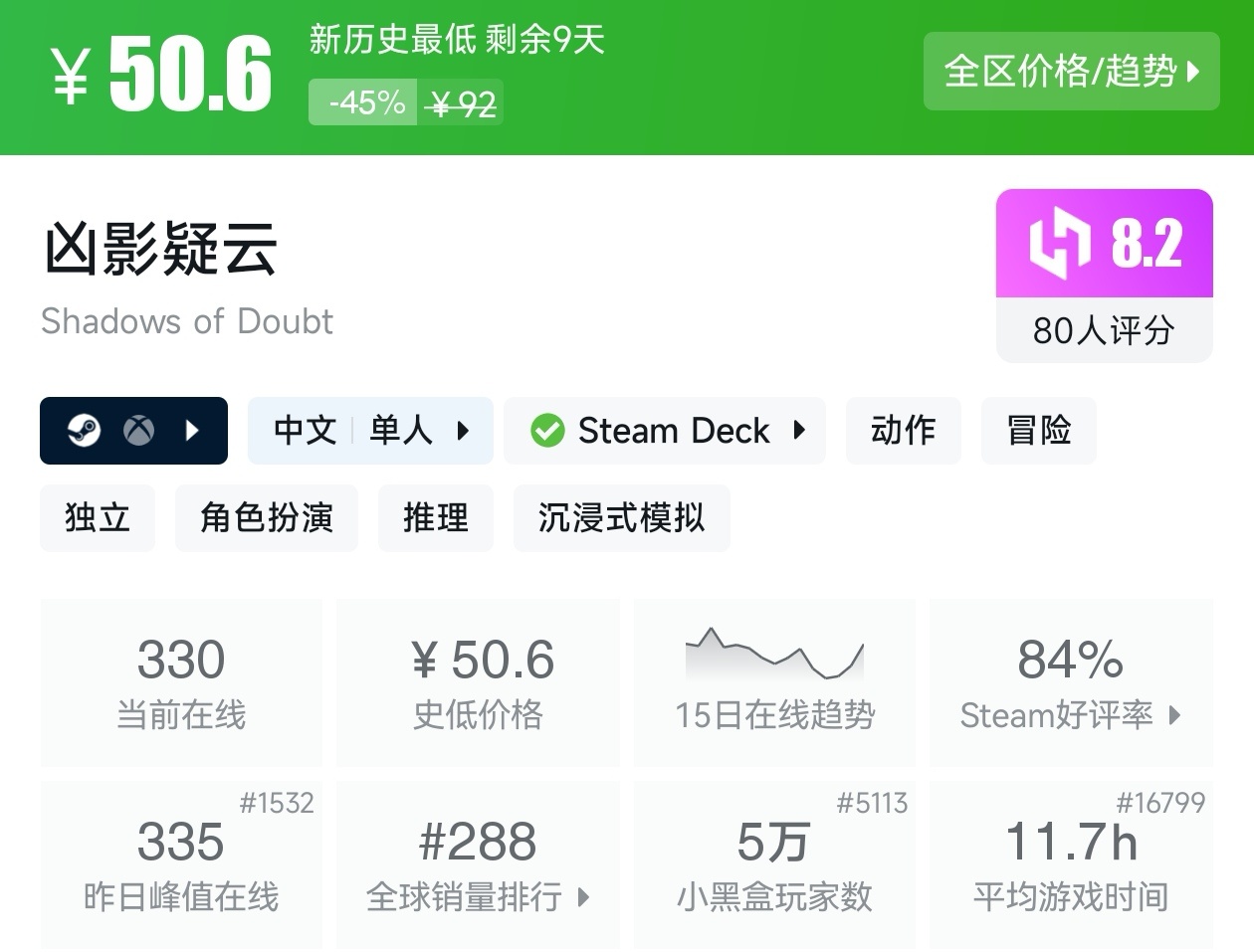1254x952 pixels.
Task: Click the Steam platform icon
Action: point(84,431)
